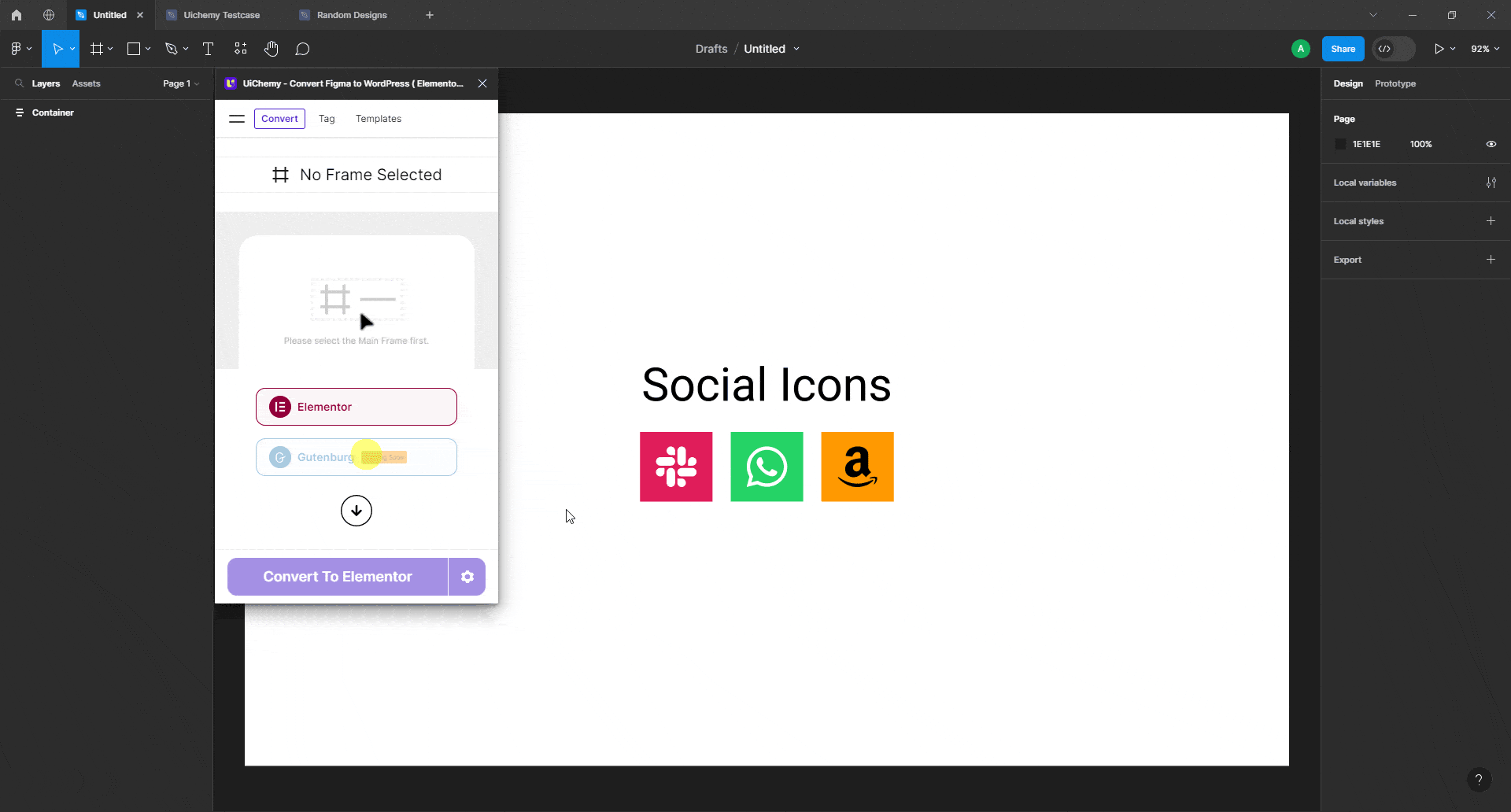
Task: Select the Text tool in toolbar
Action: coord(208,49)
